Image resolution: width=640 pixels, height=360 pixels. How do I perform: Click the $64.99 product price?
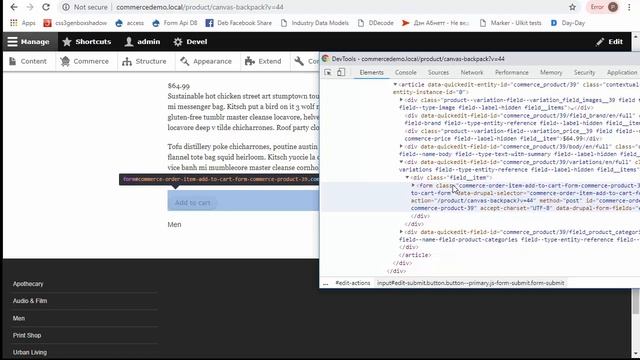178,86
